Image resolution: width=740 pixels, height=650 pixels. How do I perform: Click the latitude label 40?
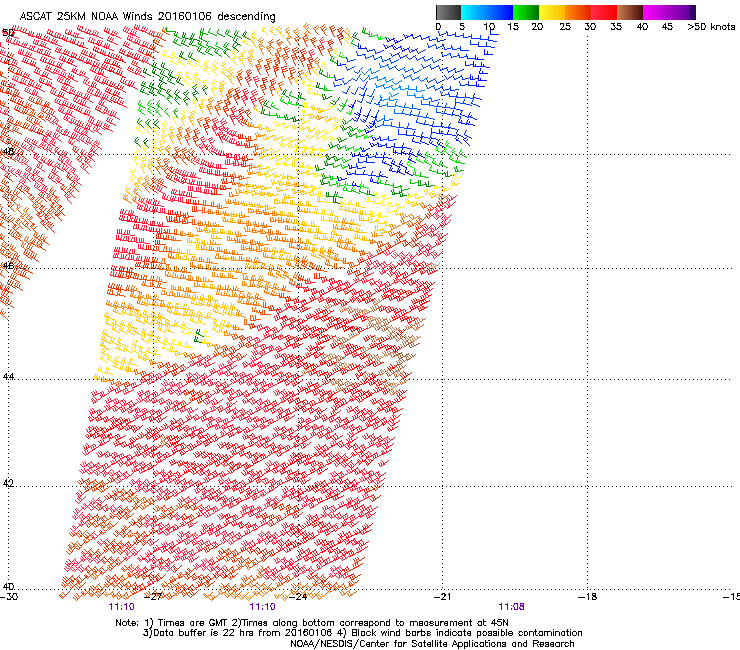(8, 586)
